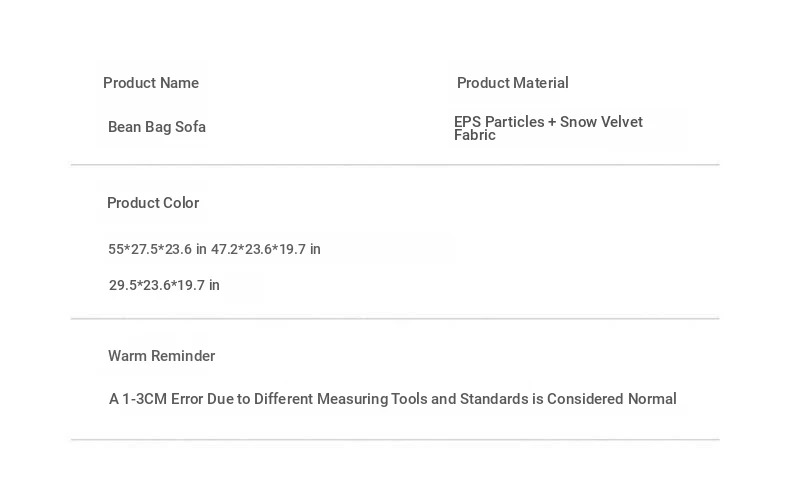Click the Product Color heading
Screen dimensions: 790x492
(153, 203)
